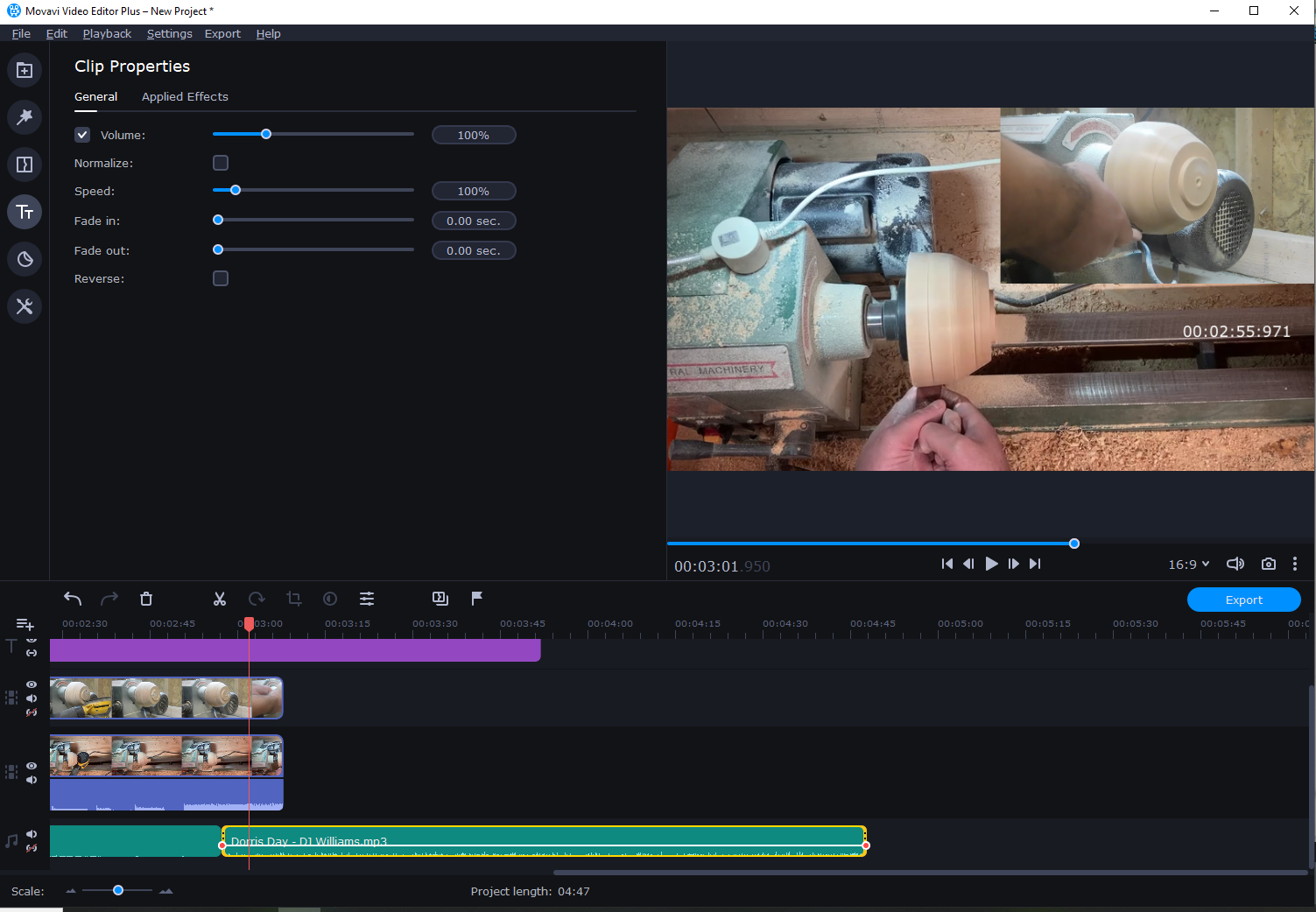Add a marker using the flag icon
This screenshot has width=1316, height=912.
[476, 599]
